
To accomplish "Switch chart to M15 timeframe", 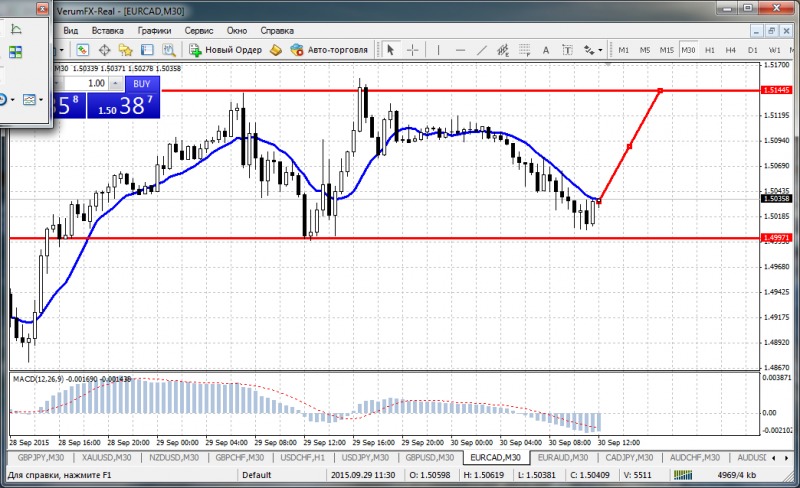I will pos(666,49).
